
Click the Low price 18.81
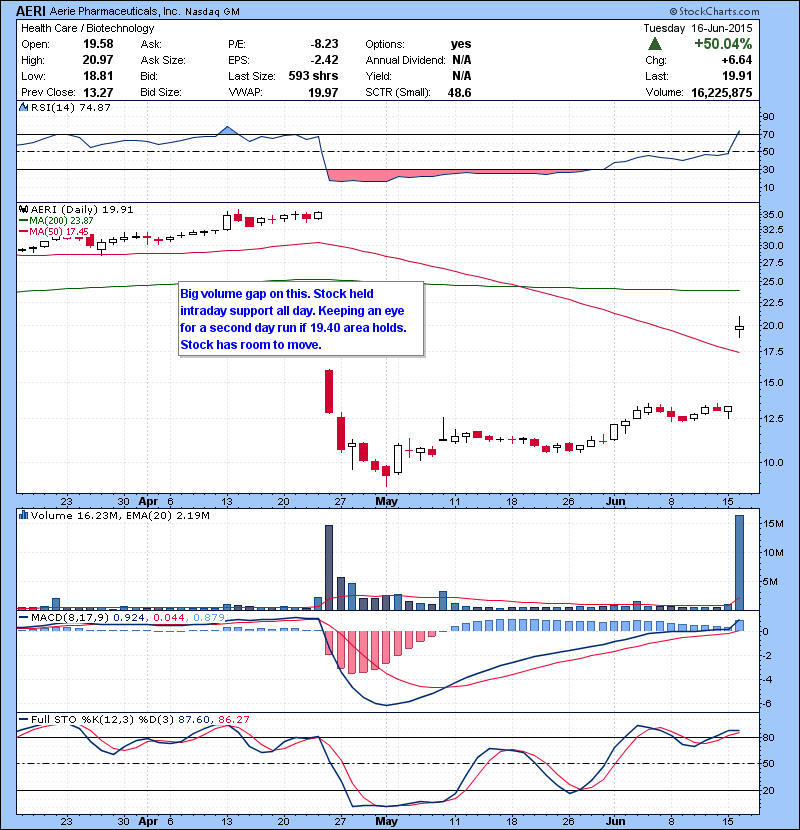pos(98,76)
